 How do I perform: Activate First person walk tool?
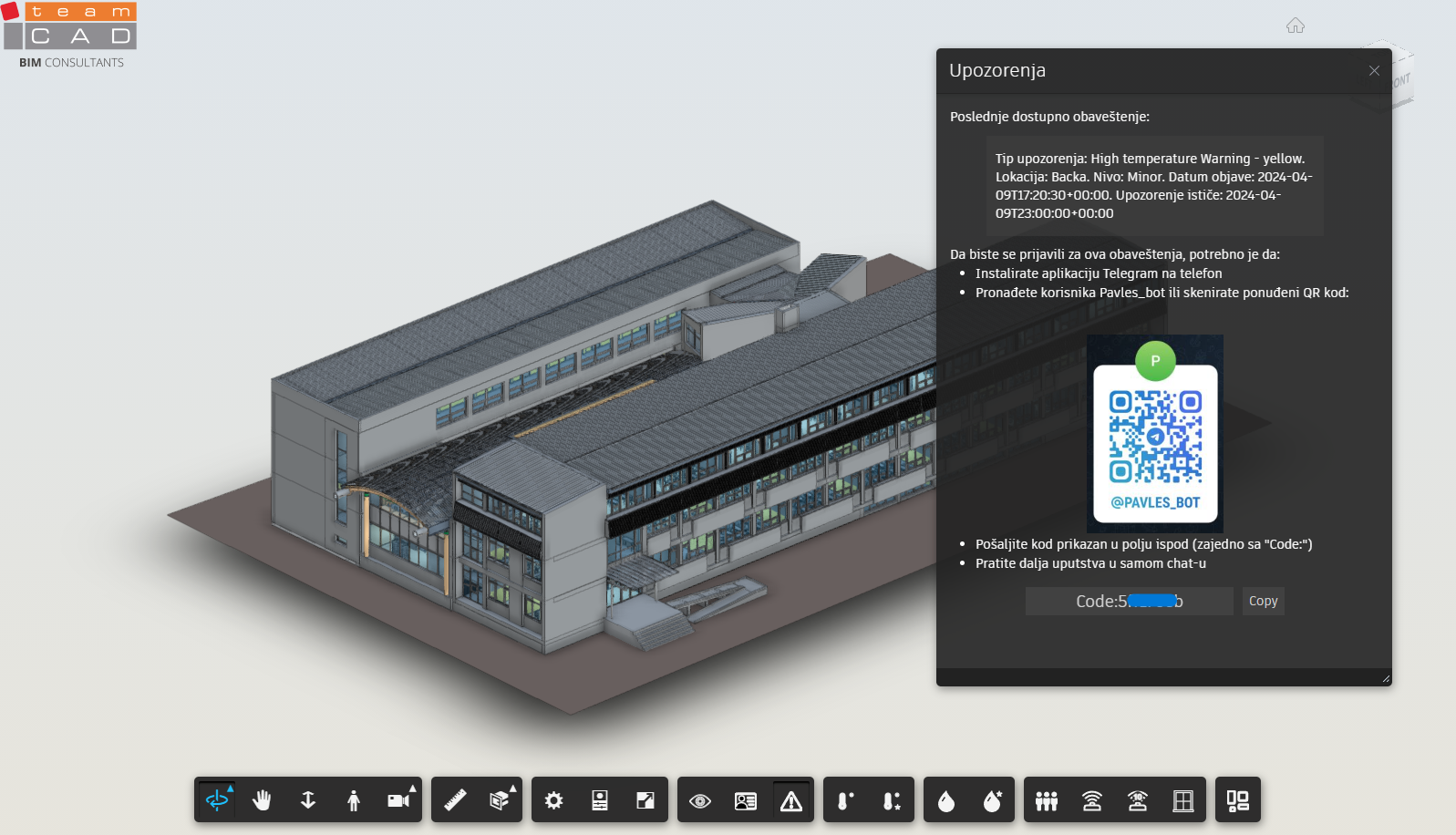354,800
